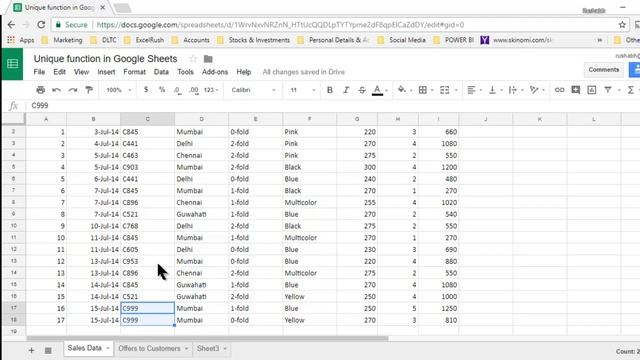Click the functions sigma icon
The width and height of the screenshot is (640, 360).
(x=631, y=90)
